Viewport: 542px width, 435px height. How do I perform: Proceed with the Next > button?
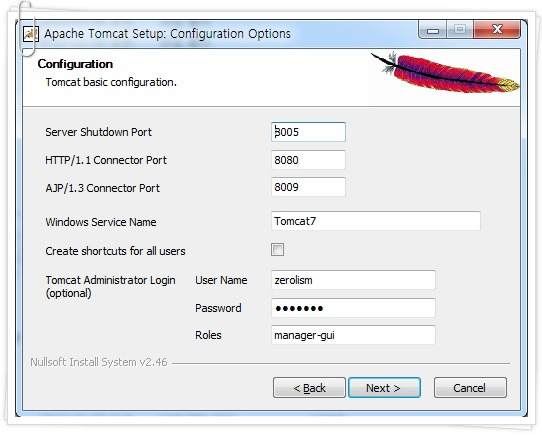coord(384,388)
